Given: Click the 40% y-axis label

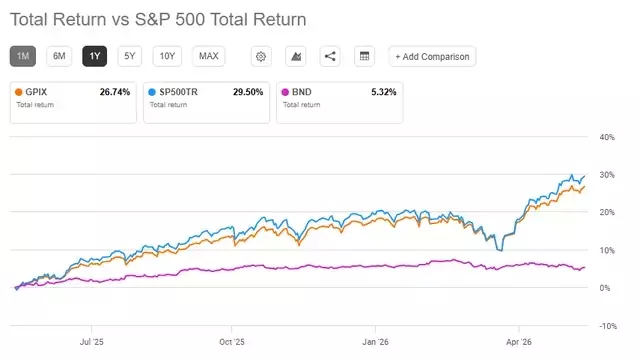Looking at the screenshot, I should 607,137.
